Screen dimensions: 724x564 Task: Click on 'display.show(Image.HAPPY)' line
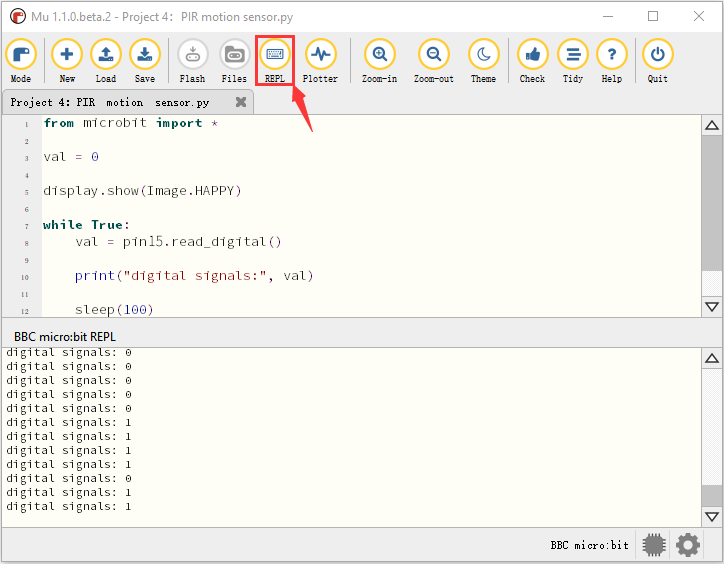(x=142, y=191)
